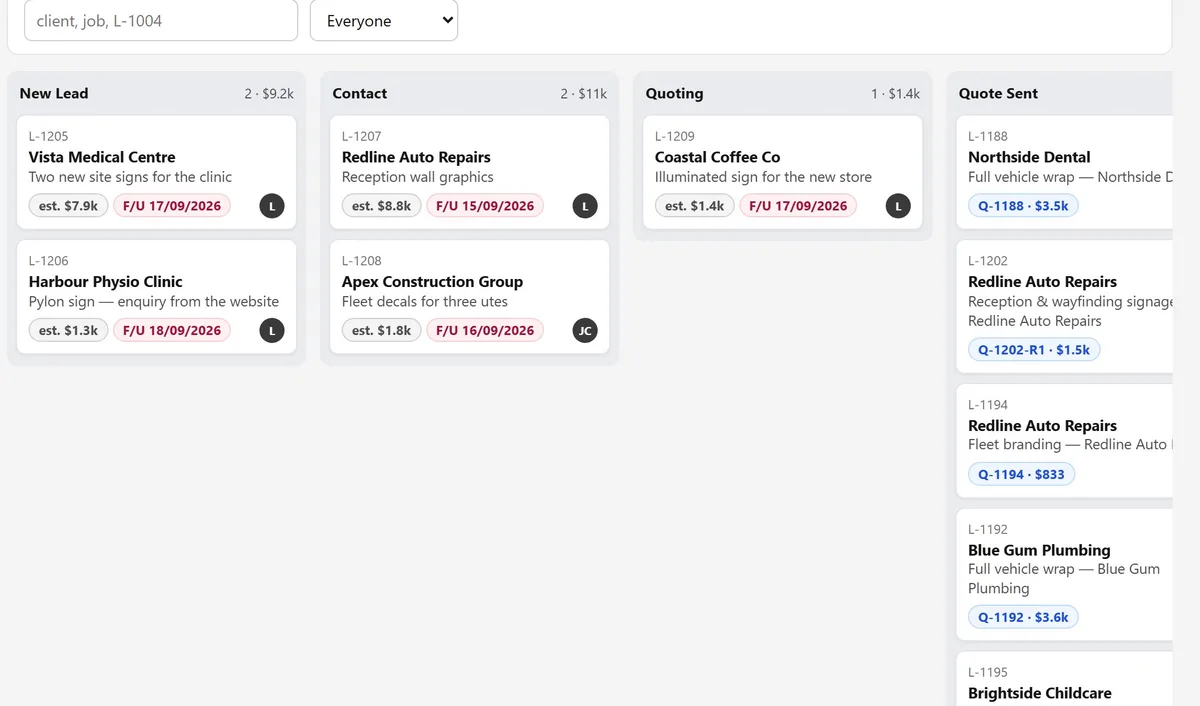Image resolution: width=1200 pixels, height=706 pixels.
Task: Click the Quoting column header
Action: tap(674, 93)
